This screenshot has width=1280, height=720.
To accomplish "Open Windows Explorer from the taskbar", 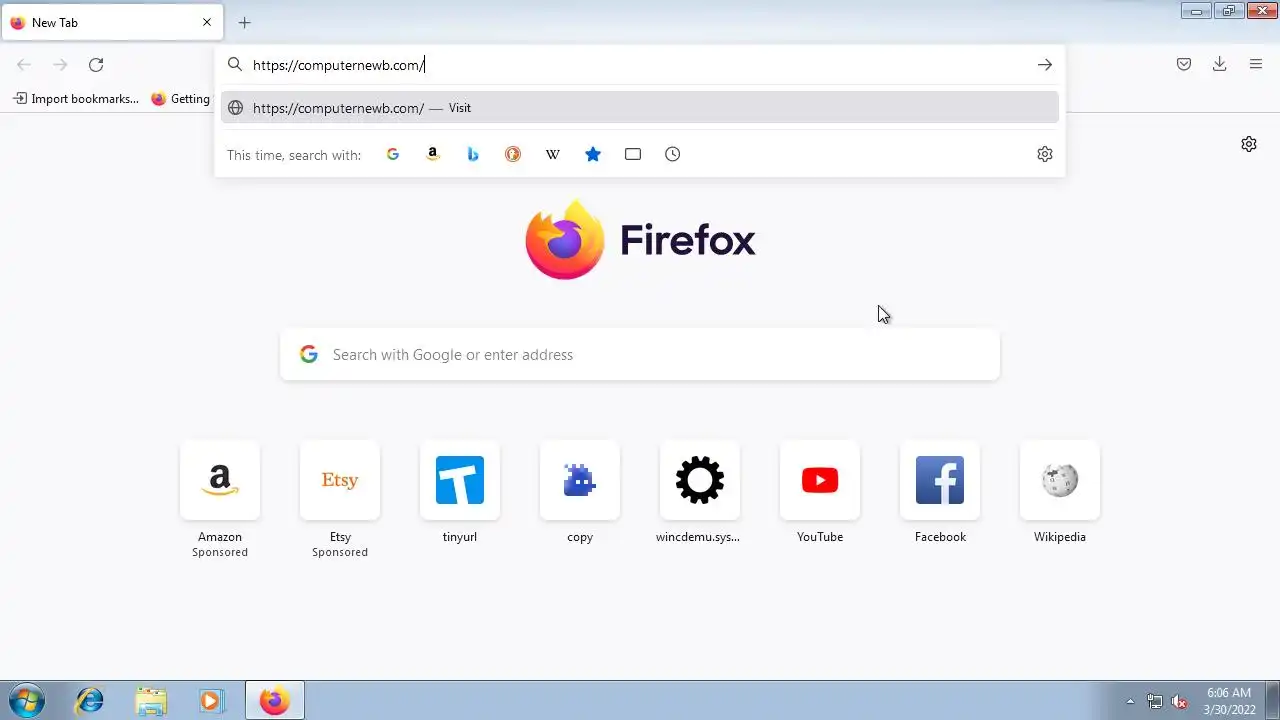I will tap(151, 700).
